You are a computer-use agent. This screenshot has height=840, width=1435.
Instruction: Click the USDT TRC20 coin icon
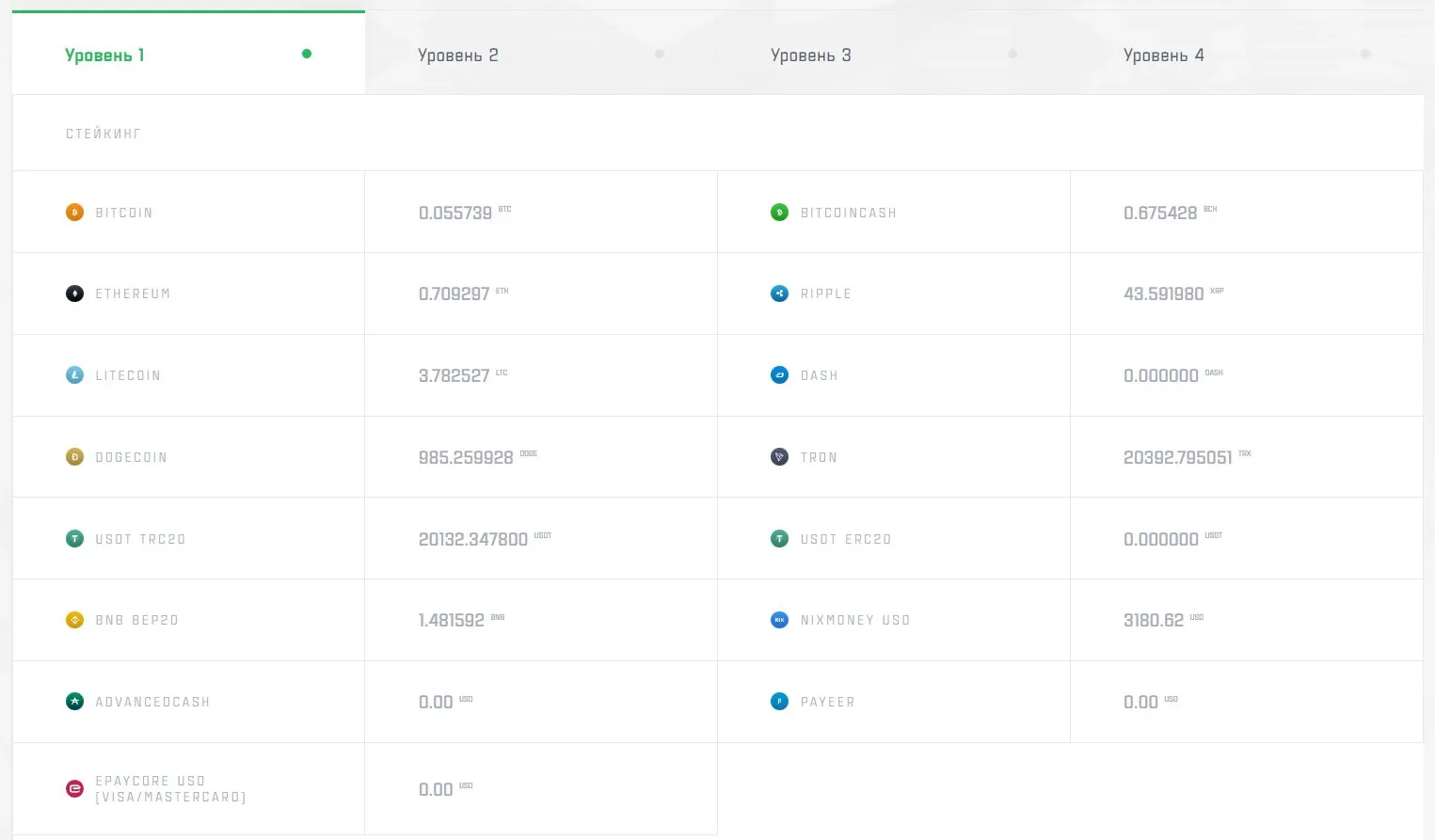pos(74,539)
